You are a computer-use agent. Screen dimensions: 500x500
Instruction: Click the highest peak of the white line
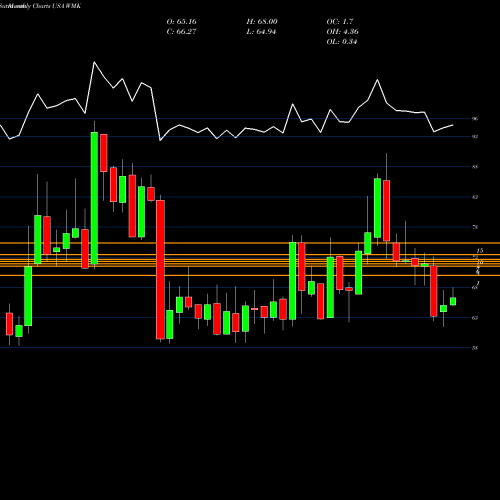point(94,62)
